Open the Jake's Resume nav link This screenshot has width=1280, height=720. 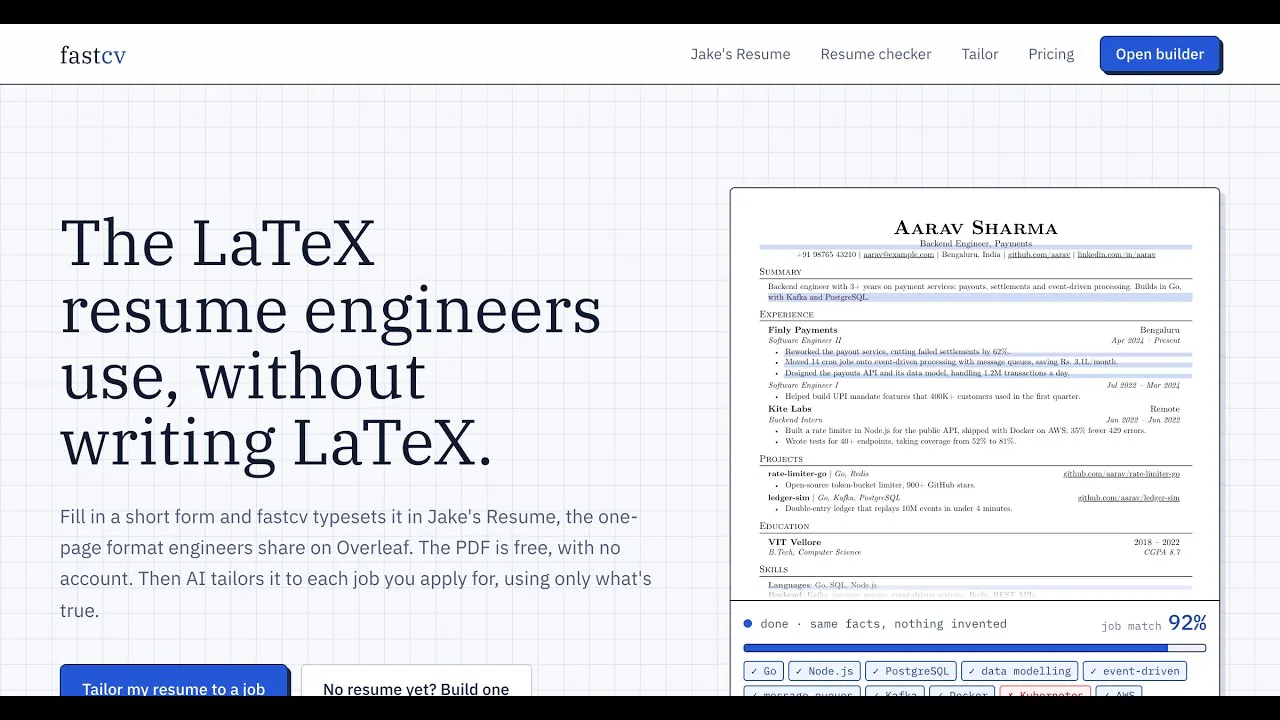740,54
